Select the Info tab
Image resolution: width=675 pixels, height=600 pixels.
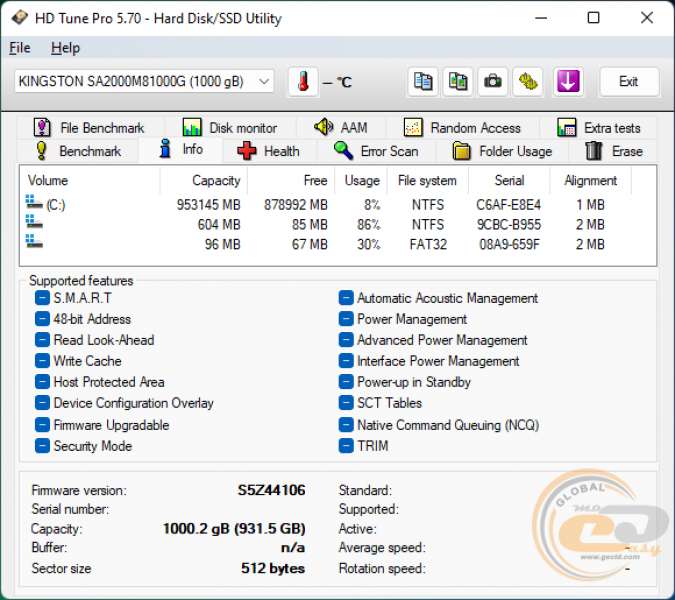[x=181, y=149]
